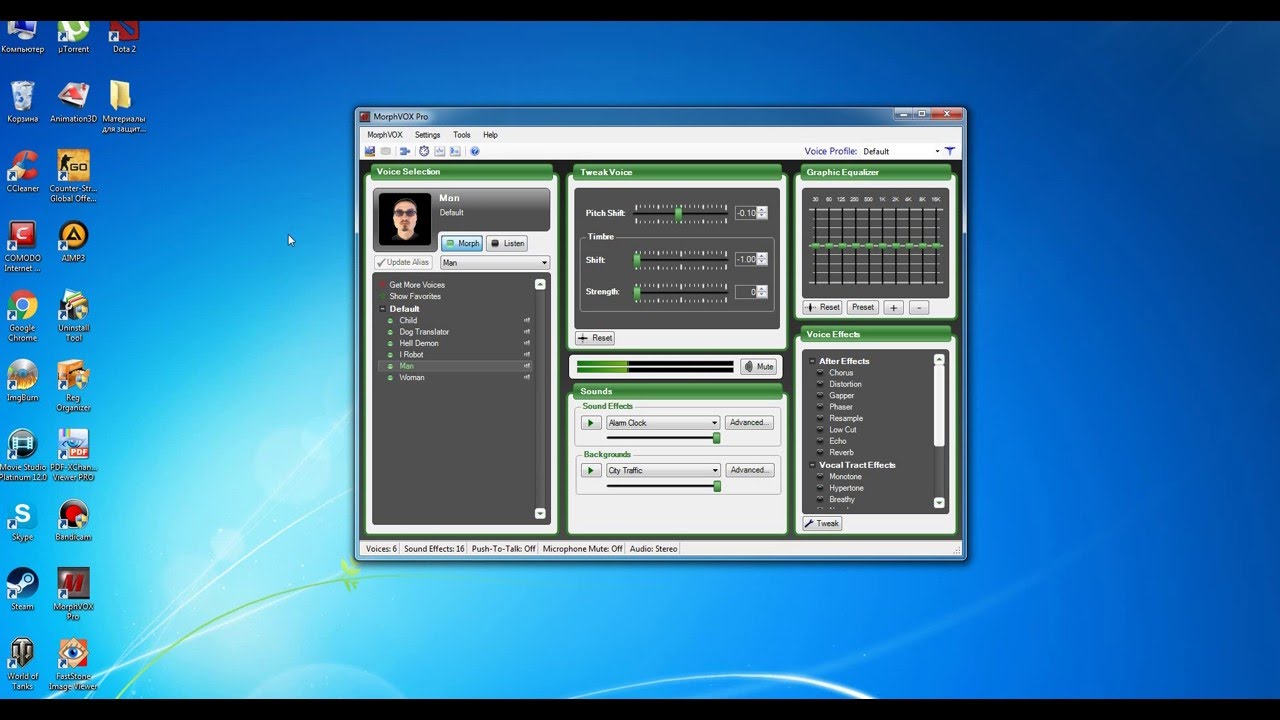The width and height of the screenshot is (1280, 720).
Task: Select the Animation3D desktop icon
Action: pos(73,101)
